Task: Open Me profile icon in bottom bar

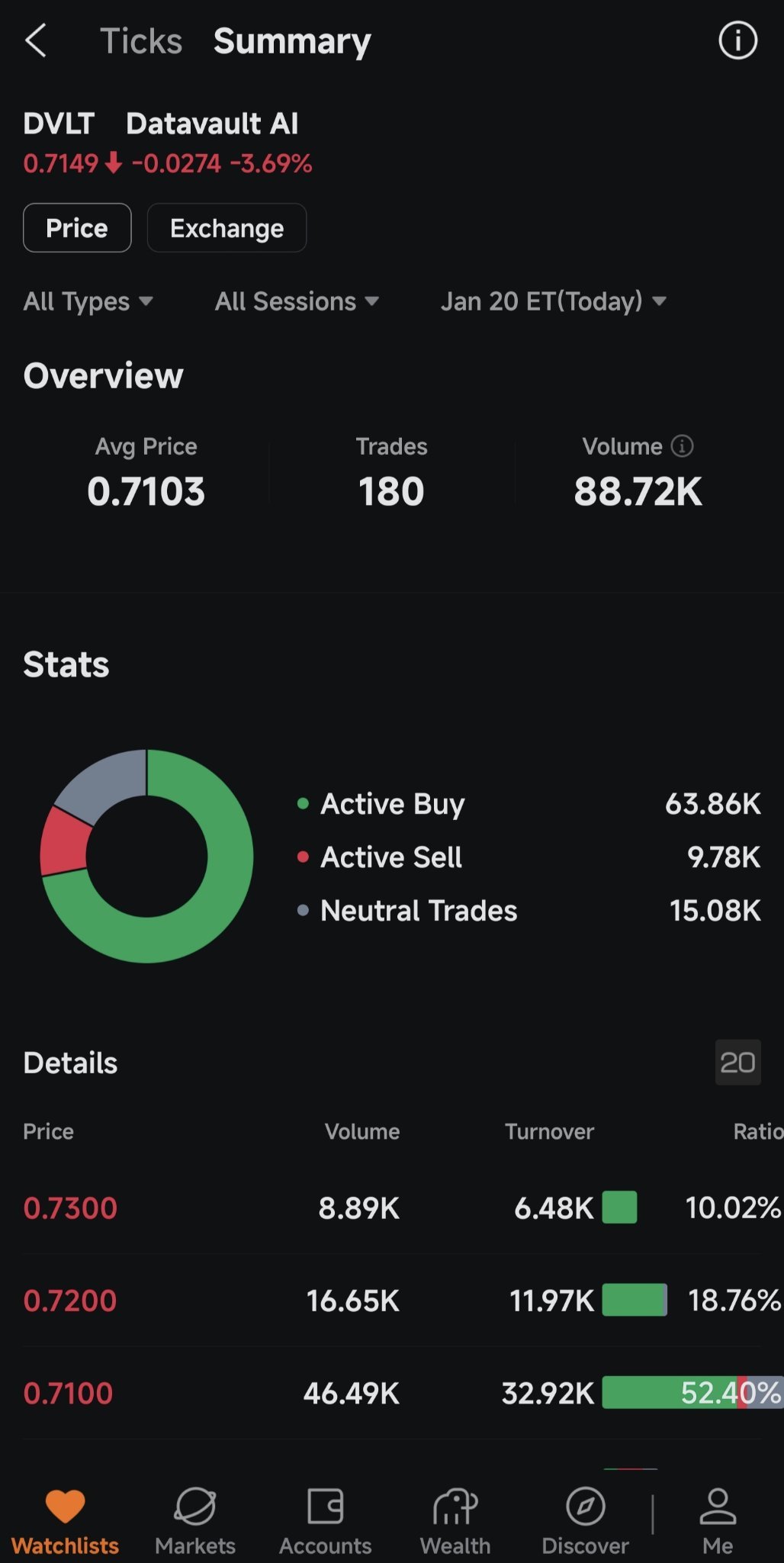Action: pyautogui.click(x=718, y=1507)
